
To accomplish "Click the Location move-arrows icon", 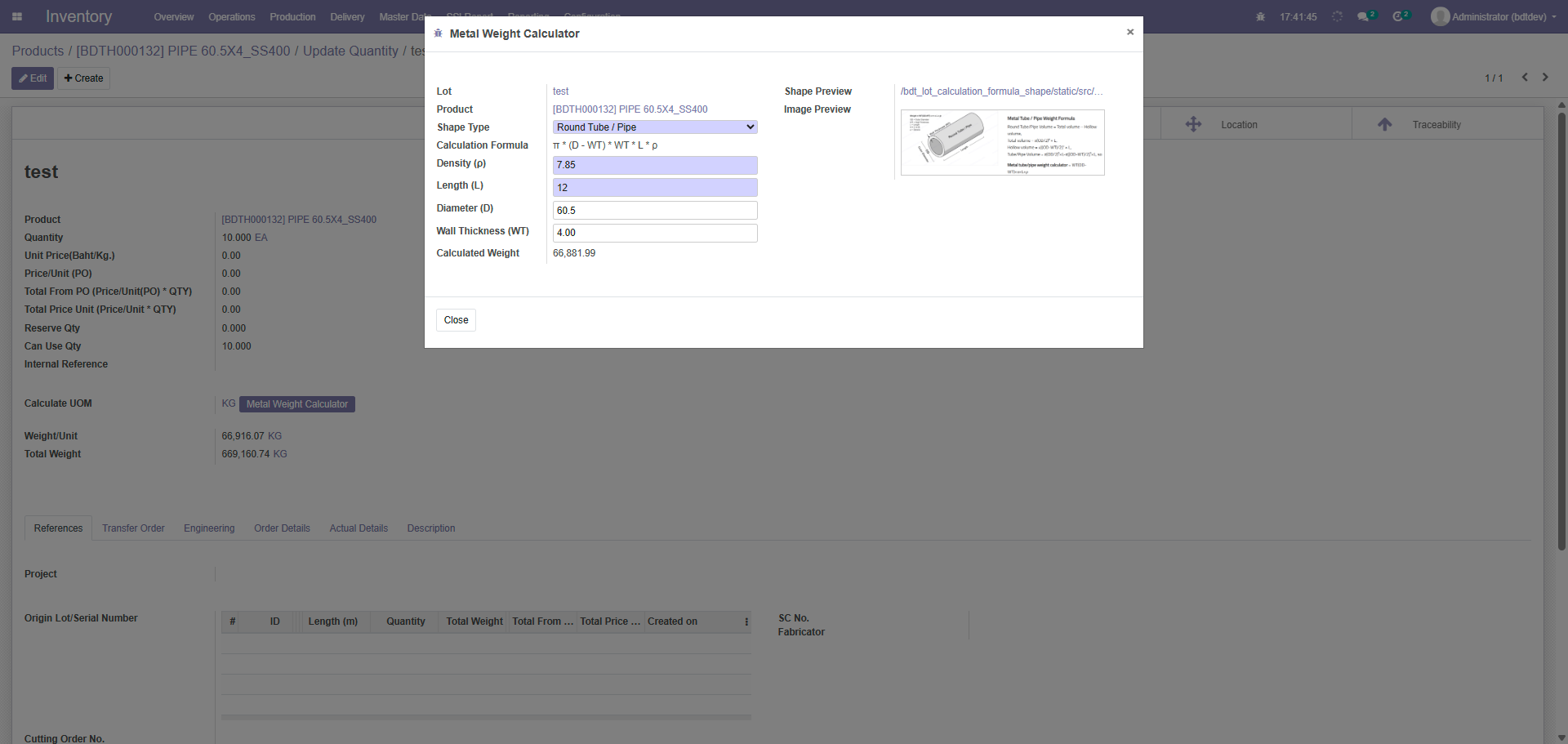I will click(1193, 124).
